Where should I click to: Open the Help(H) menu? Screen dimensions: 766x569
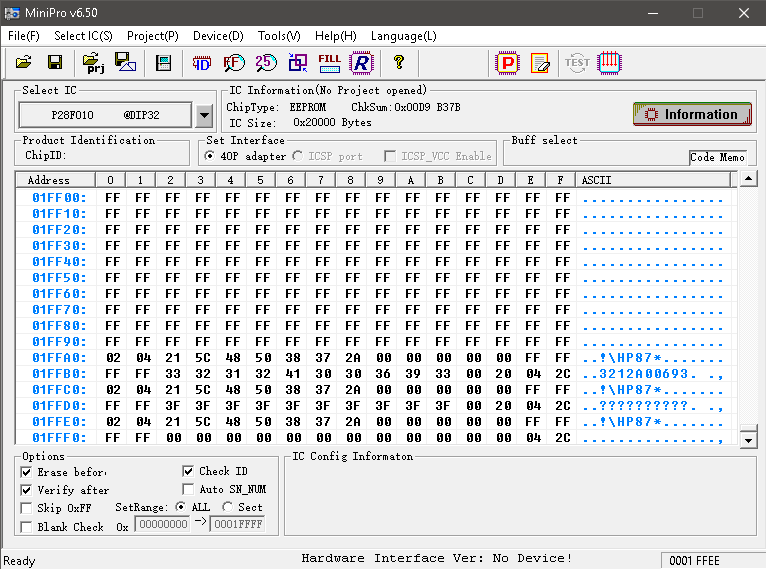336,36
